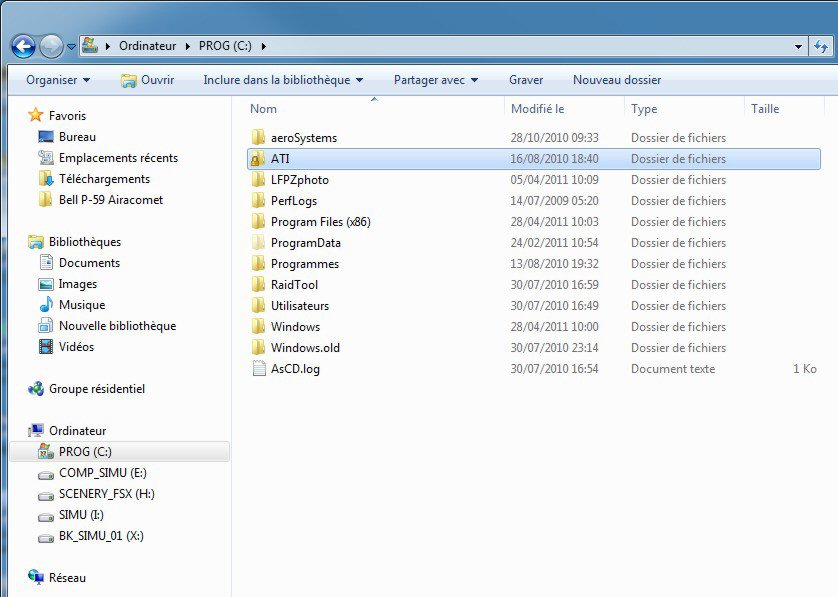Select the ProgramData hidden folder icon
This screenshot has height=597, width=838.
point(258,243)
